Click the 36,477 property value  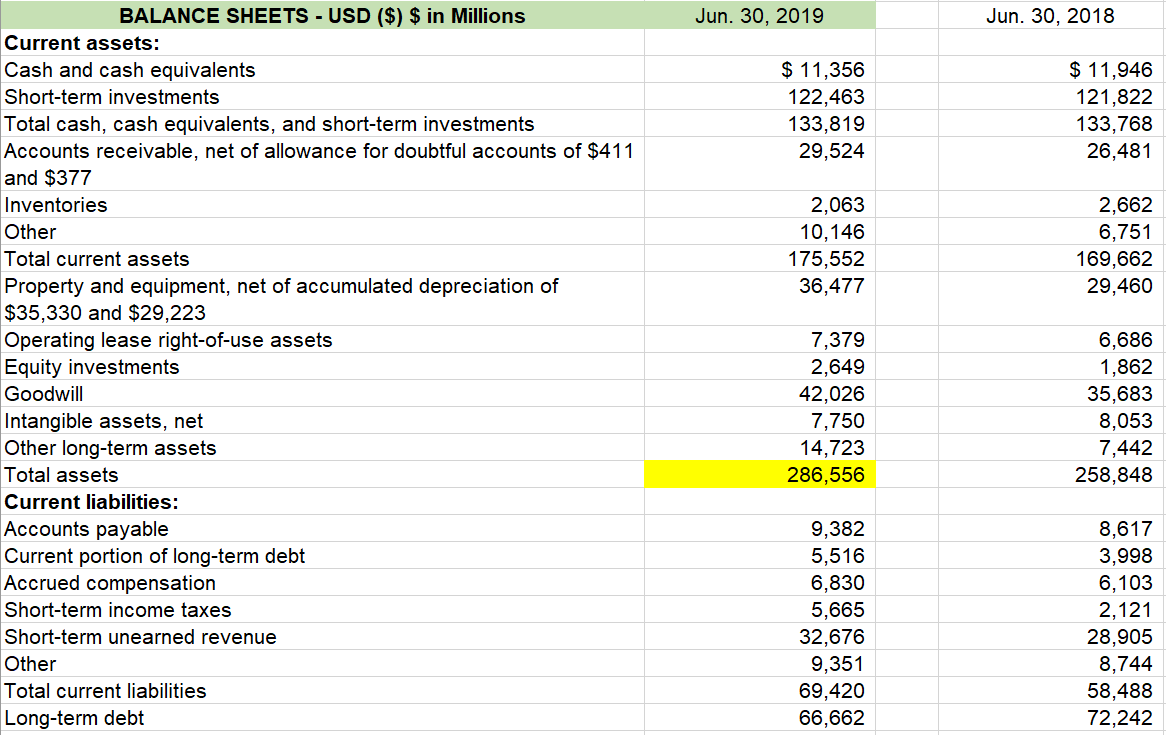click(832, 286)
